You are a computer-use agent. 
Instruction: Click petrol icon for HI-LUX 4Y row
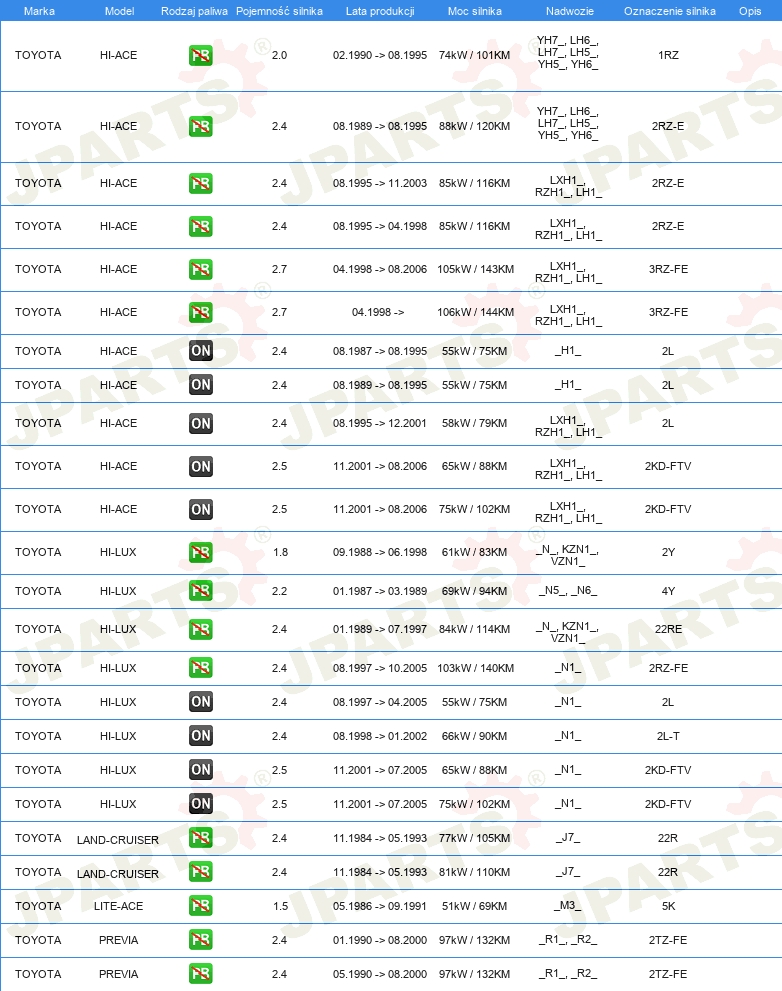coord(200,591)
